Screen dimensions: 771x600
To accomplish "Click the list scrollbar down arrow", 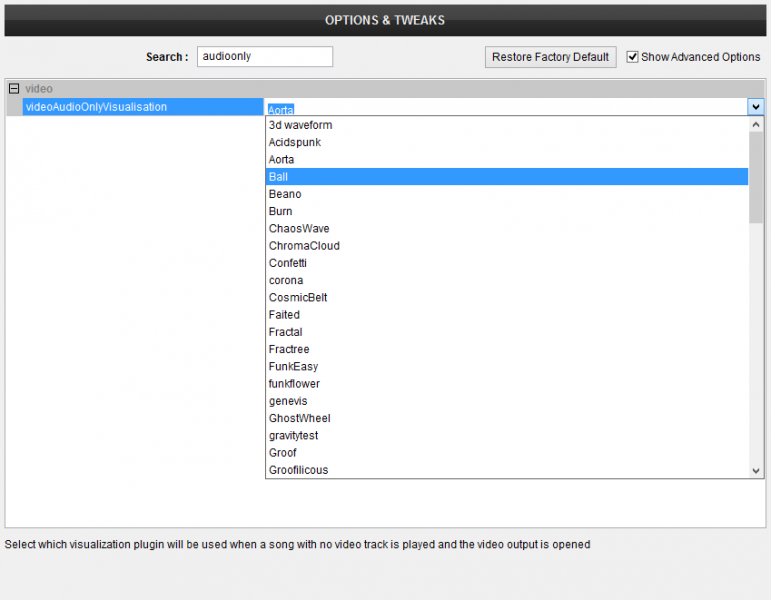I will 756,471.
